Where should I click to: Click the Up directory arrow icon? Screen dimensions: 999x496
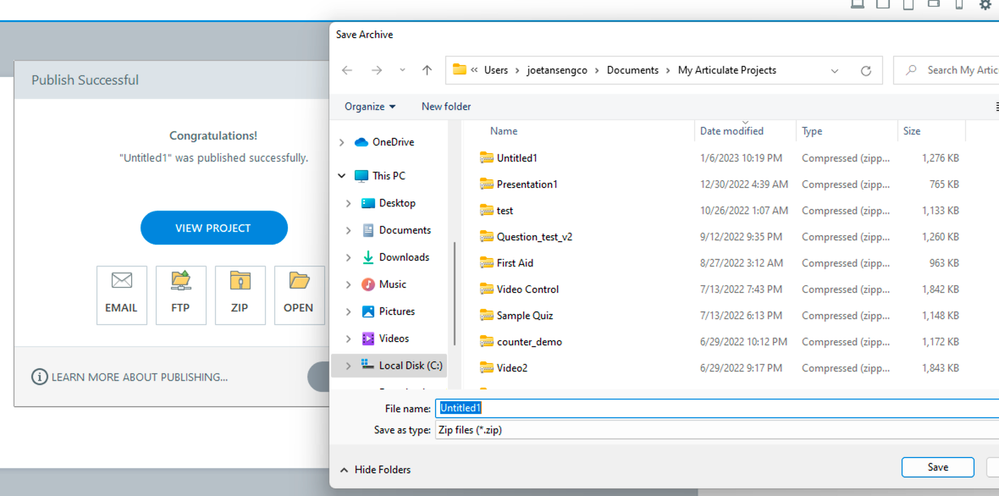tap(427, 71)
